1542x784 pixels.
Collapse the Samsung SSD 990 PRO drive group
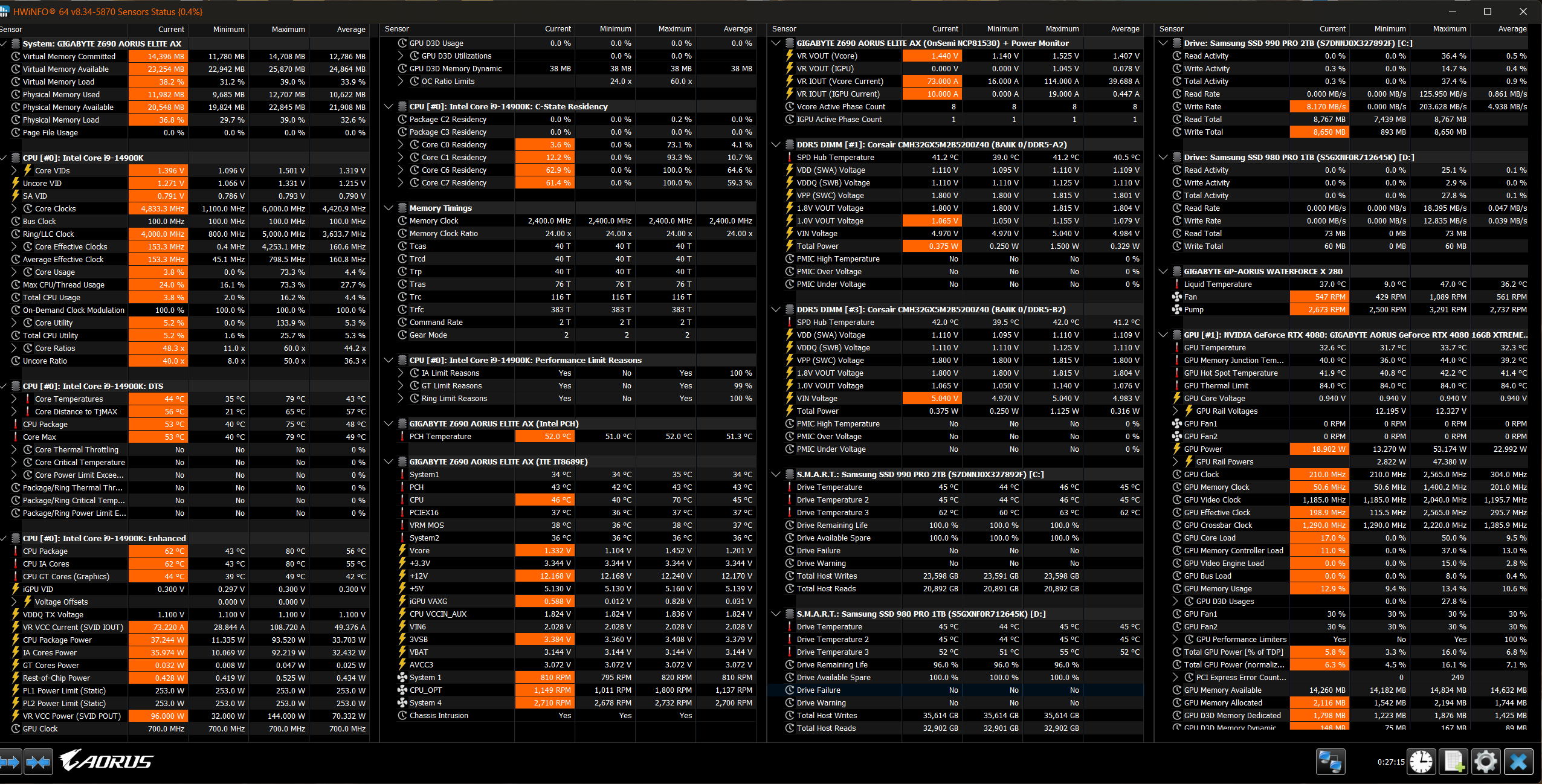[x=1163, y=43]
